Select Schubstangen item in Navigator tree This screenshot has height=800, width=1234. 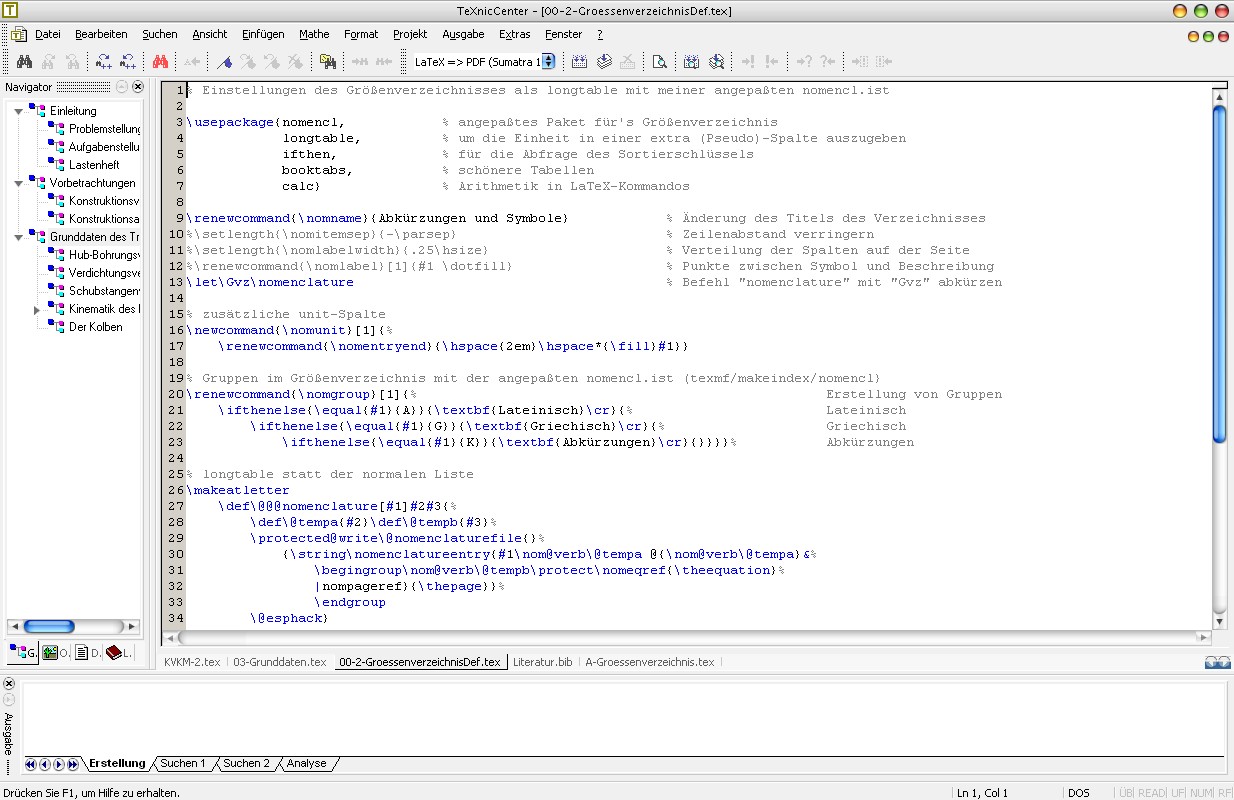coord(104,291)
